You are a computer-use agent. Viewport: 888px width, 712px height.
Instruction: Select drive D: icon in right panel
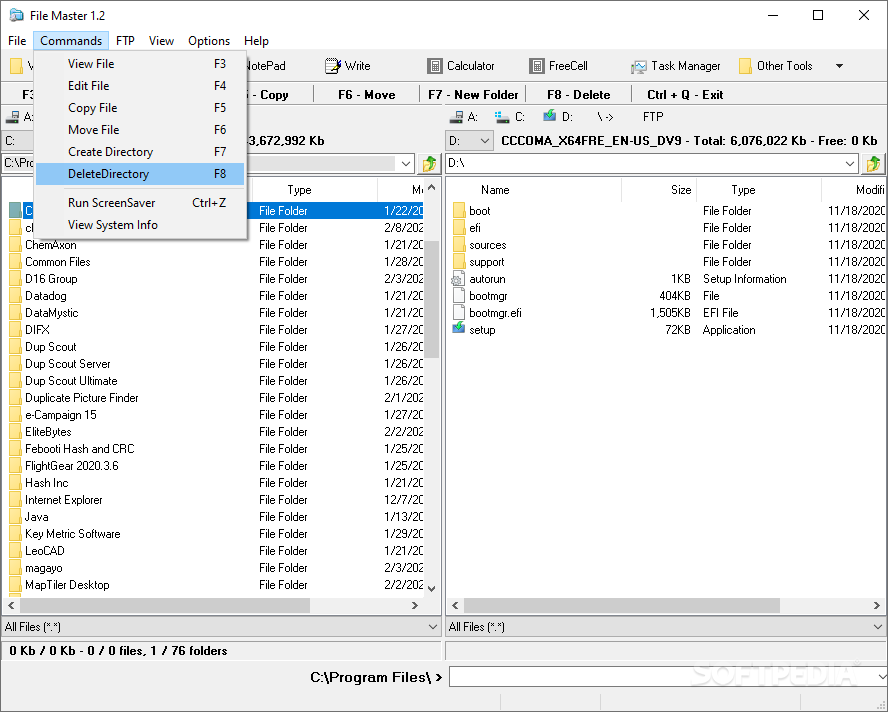(549, 116)
